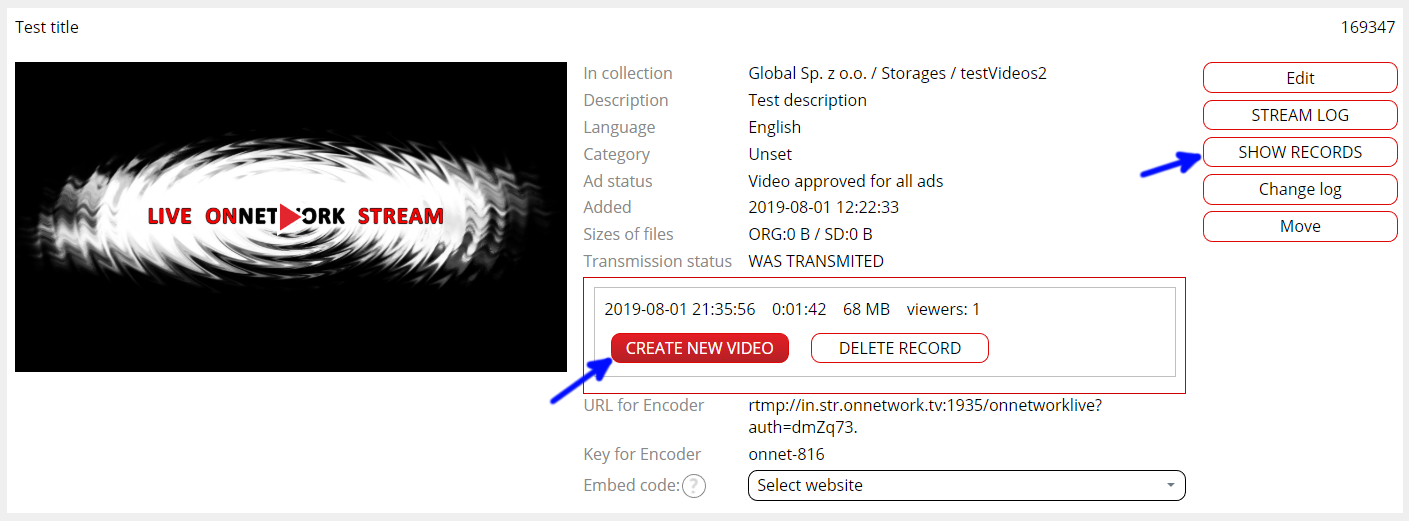The image size is (1409, 521).
Task: Click the Edit button
Action: [1300, 78]
